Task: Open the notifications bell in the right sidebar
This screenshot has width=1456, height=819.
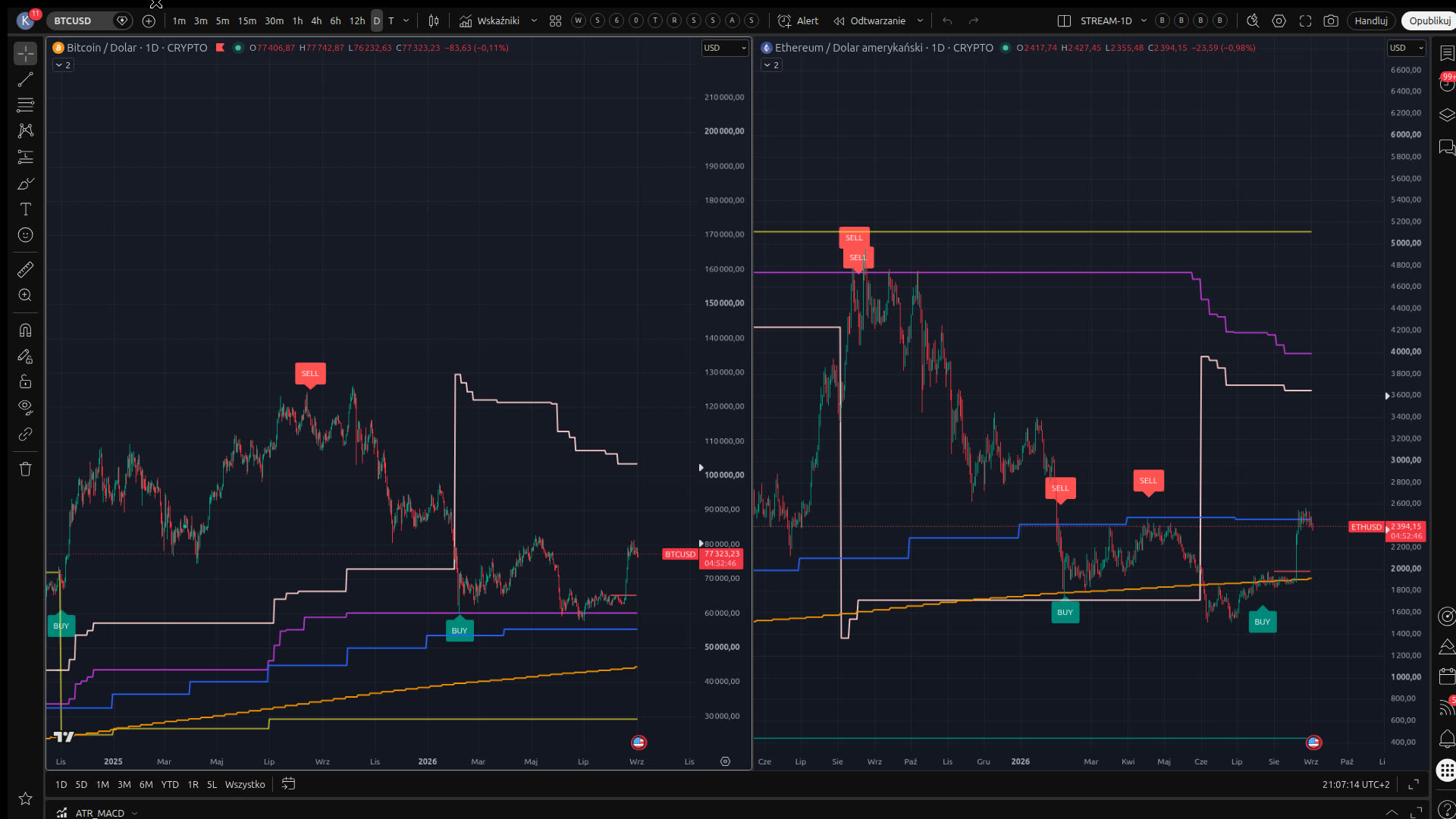Action: (1447, 738)
